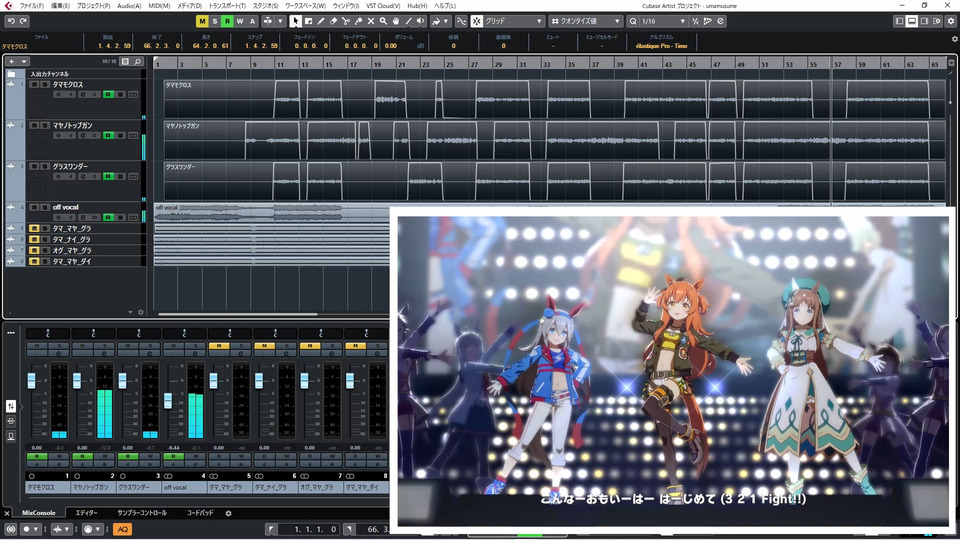
Task: Select mixer channel label タマモクロス
Action: pos(47,487)
